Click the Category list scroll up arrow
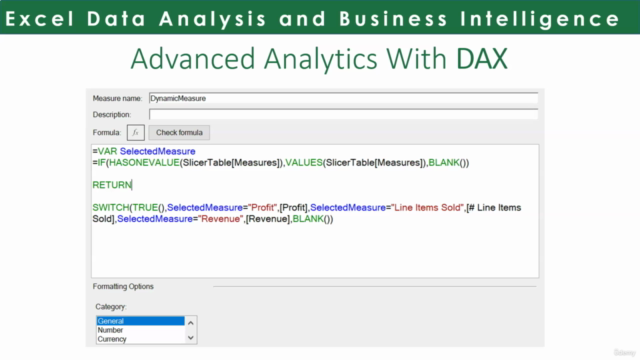 pyautogui.click(x=191, y=323)
